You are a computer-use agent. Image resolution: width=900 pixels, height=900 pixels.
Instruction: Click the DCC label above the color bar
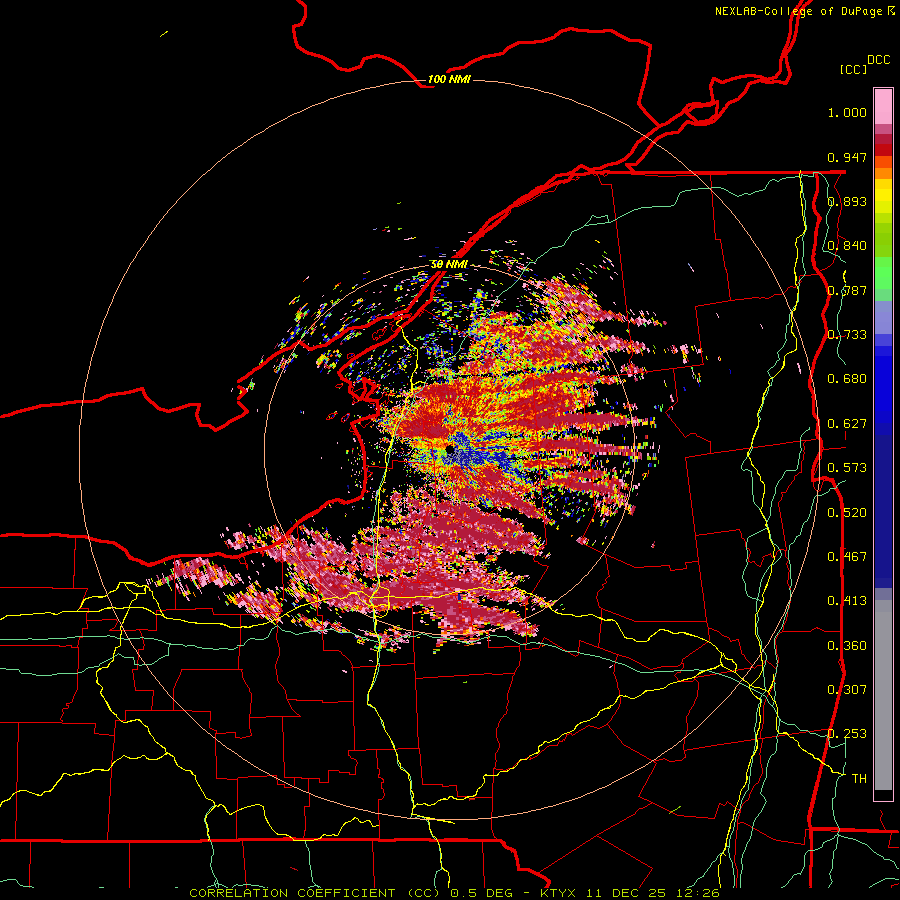[878, 60]
